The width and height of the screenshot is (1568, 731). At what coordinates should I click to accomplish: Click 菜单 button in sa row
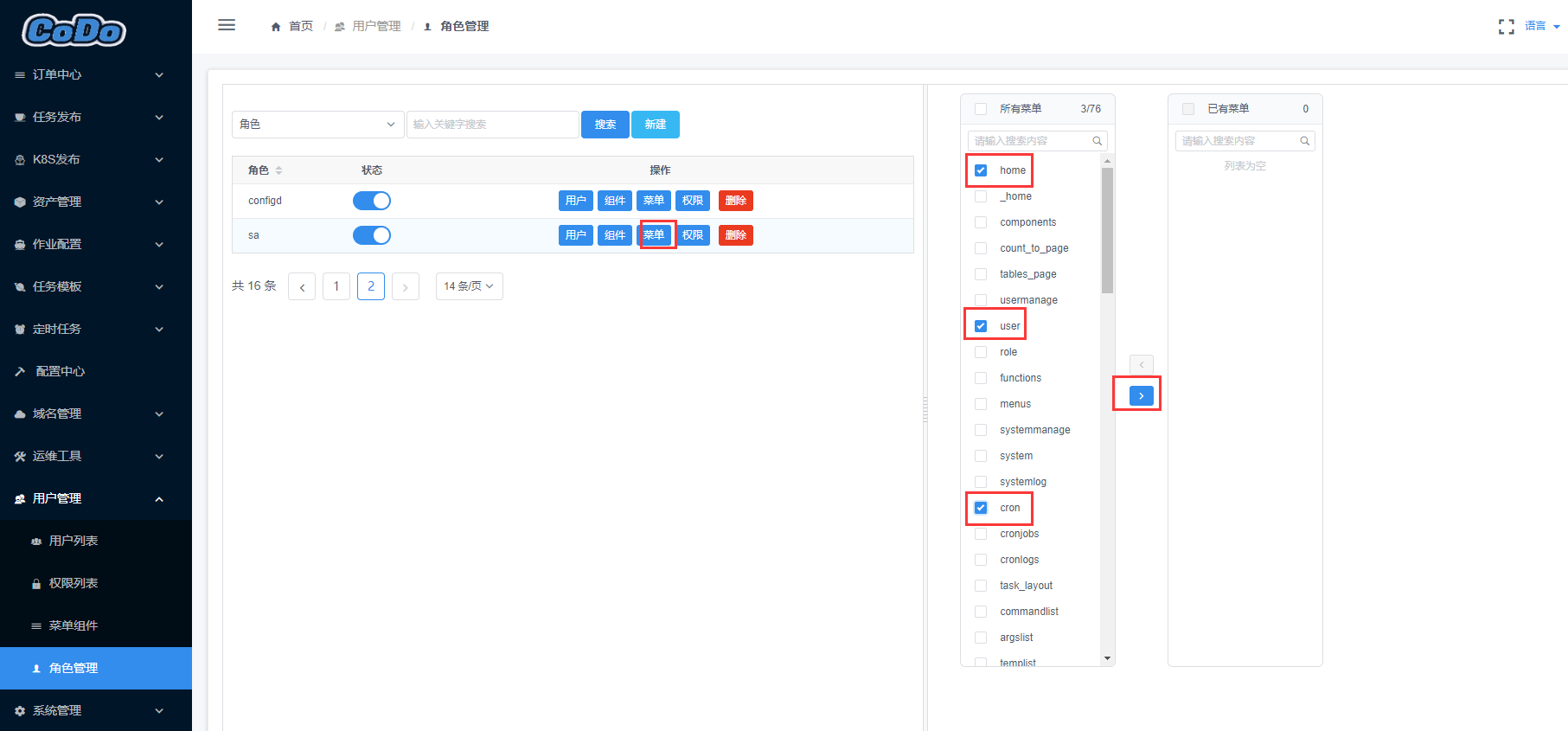click(654, 235)
